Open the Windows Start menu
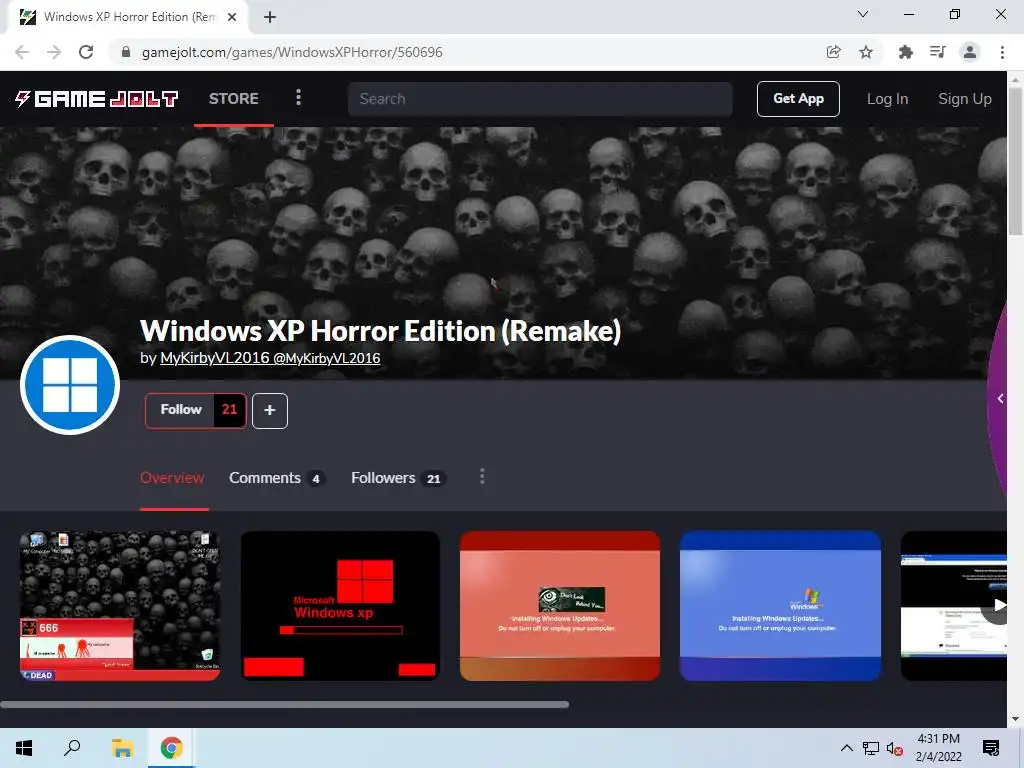 tap(24, 748)
